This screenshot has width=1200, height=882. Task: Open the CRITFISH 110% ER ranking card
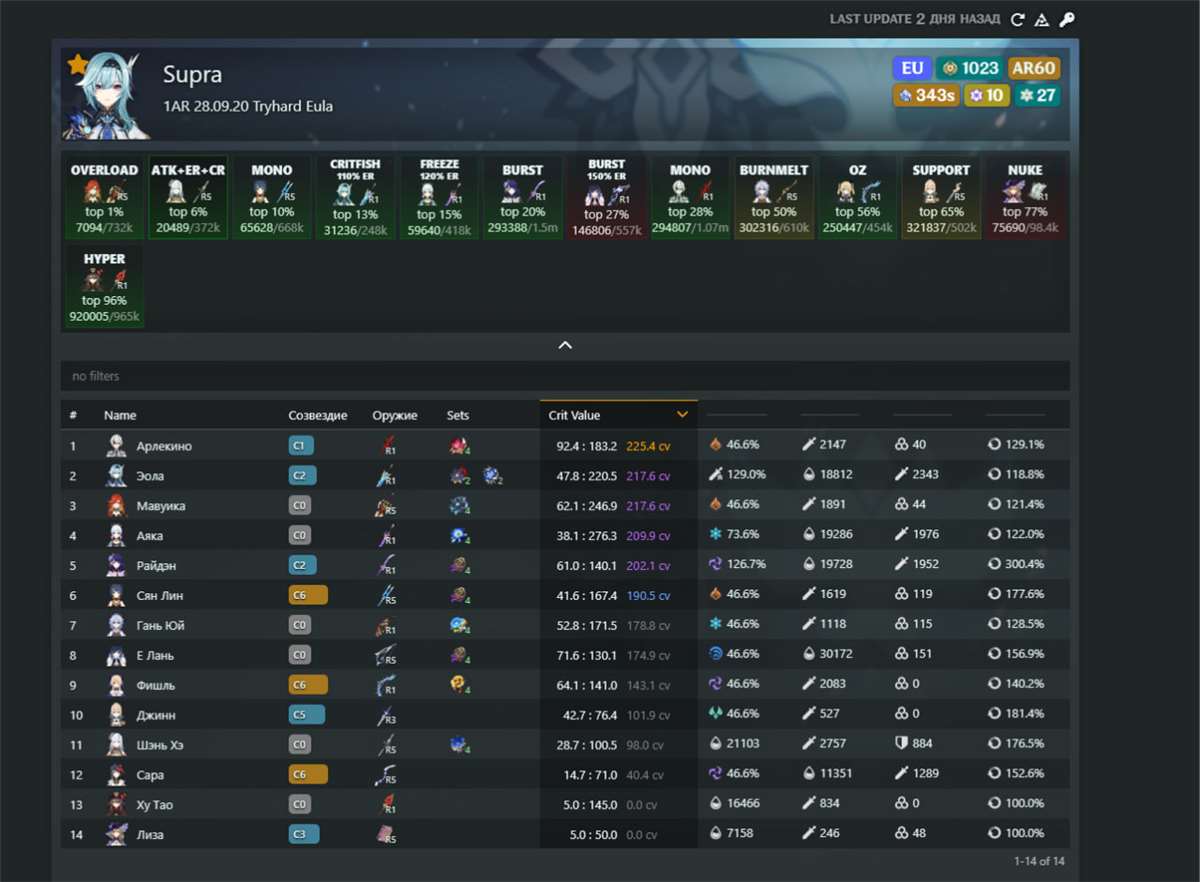pos(355,198)
